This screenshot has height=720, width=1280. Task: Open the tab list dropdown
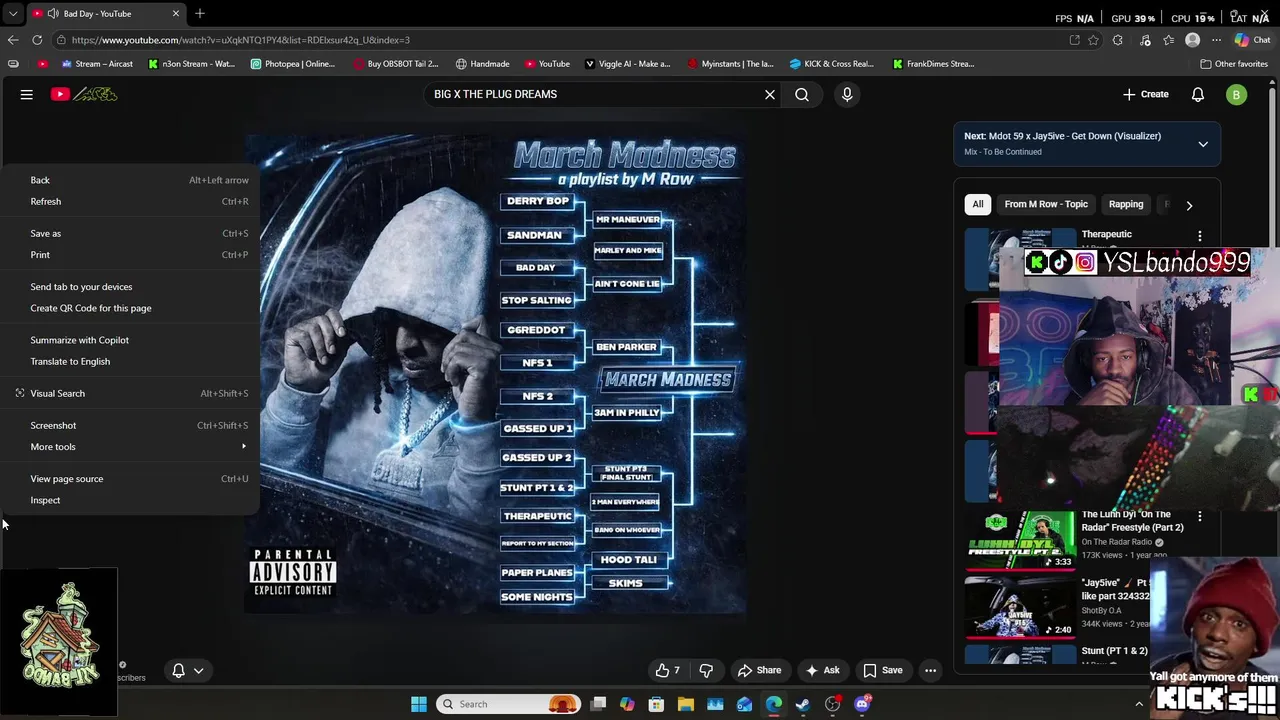click(x=13, y=14)
